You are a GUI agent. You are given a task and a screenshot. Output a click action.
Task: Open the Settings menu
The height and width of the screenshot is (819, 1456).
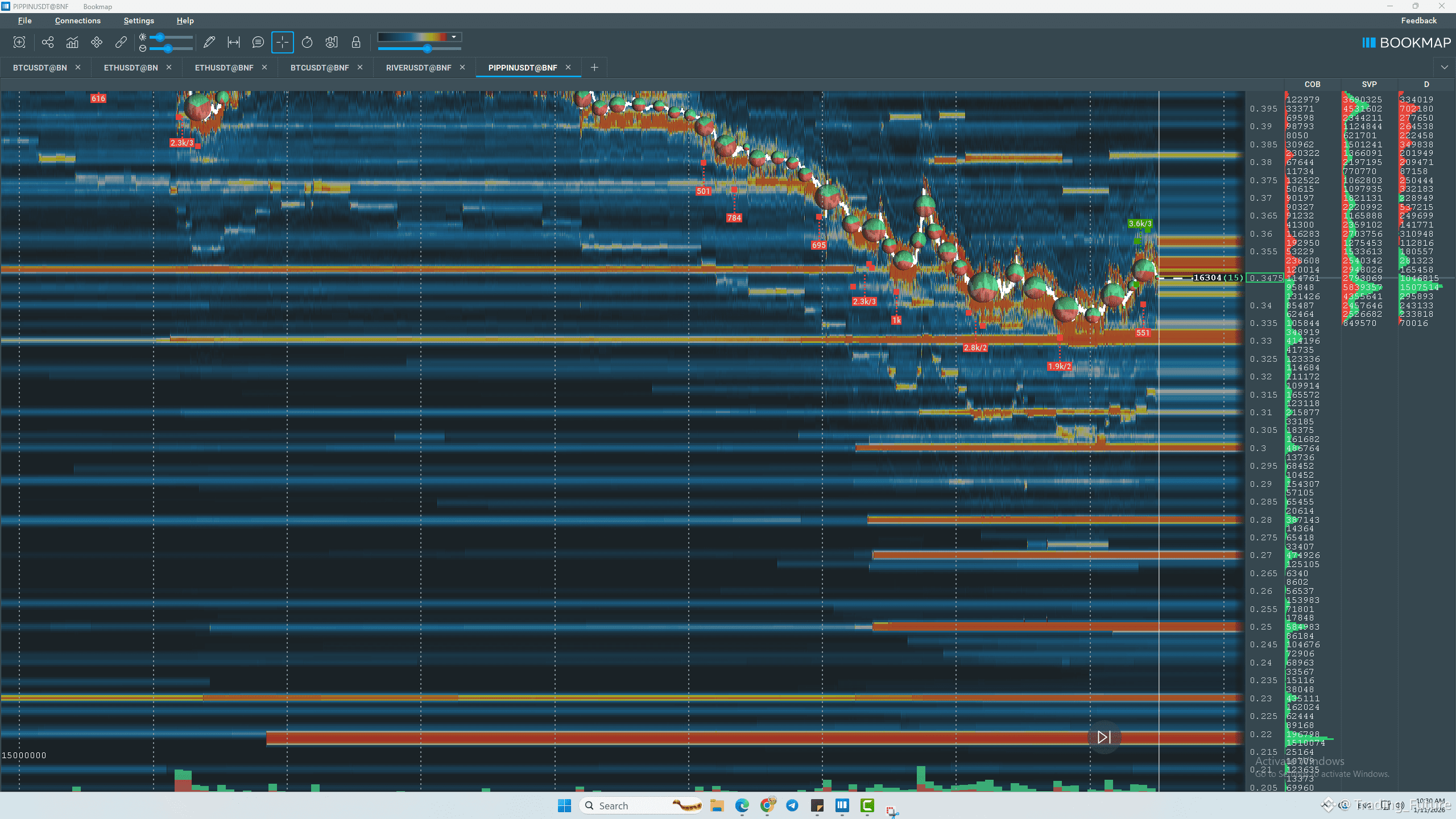139,20
